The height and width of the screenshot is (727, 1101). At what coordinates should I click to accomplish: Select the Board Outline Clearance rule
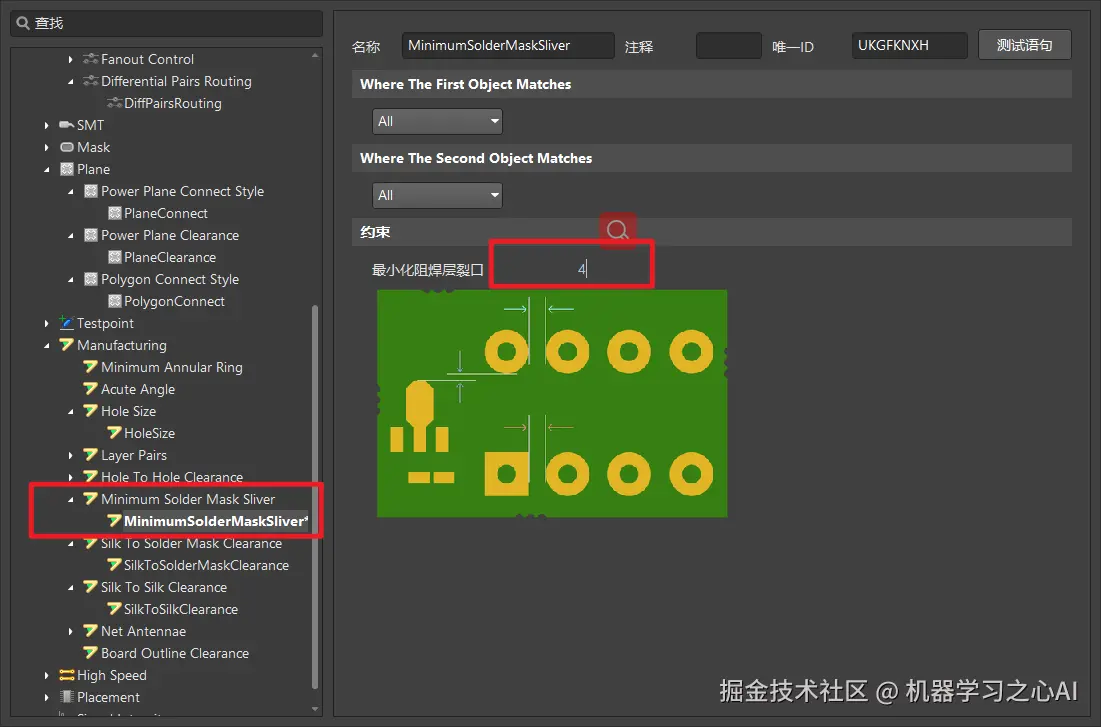175,653
